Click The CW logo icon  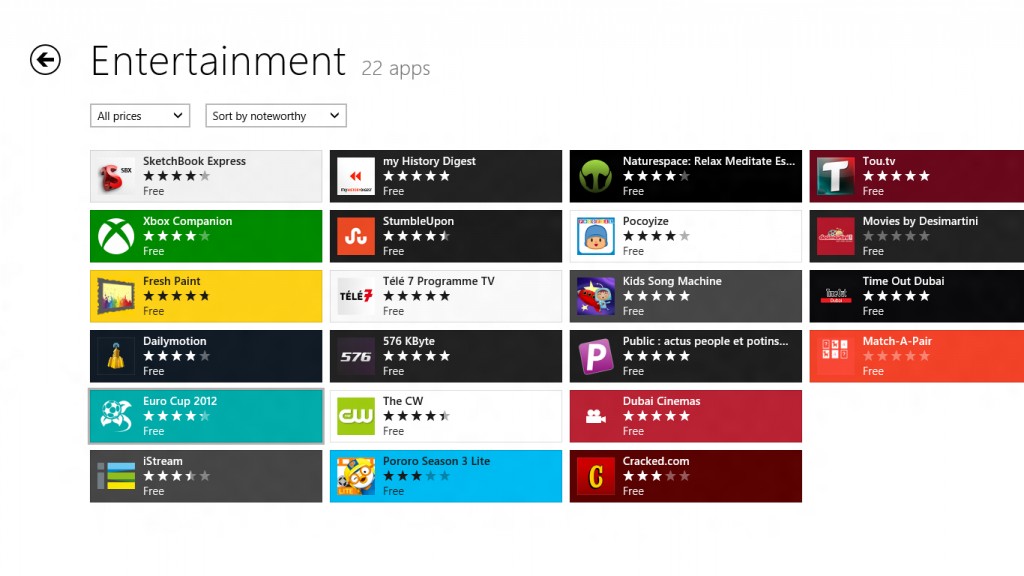(356, 417)
